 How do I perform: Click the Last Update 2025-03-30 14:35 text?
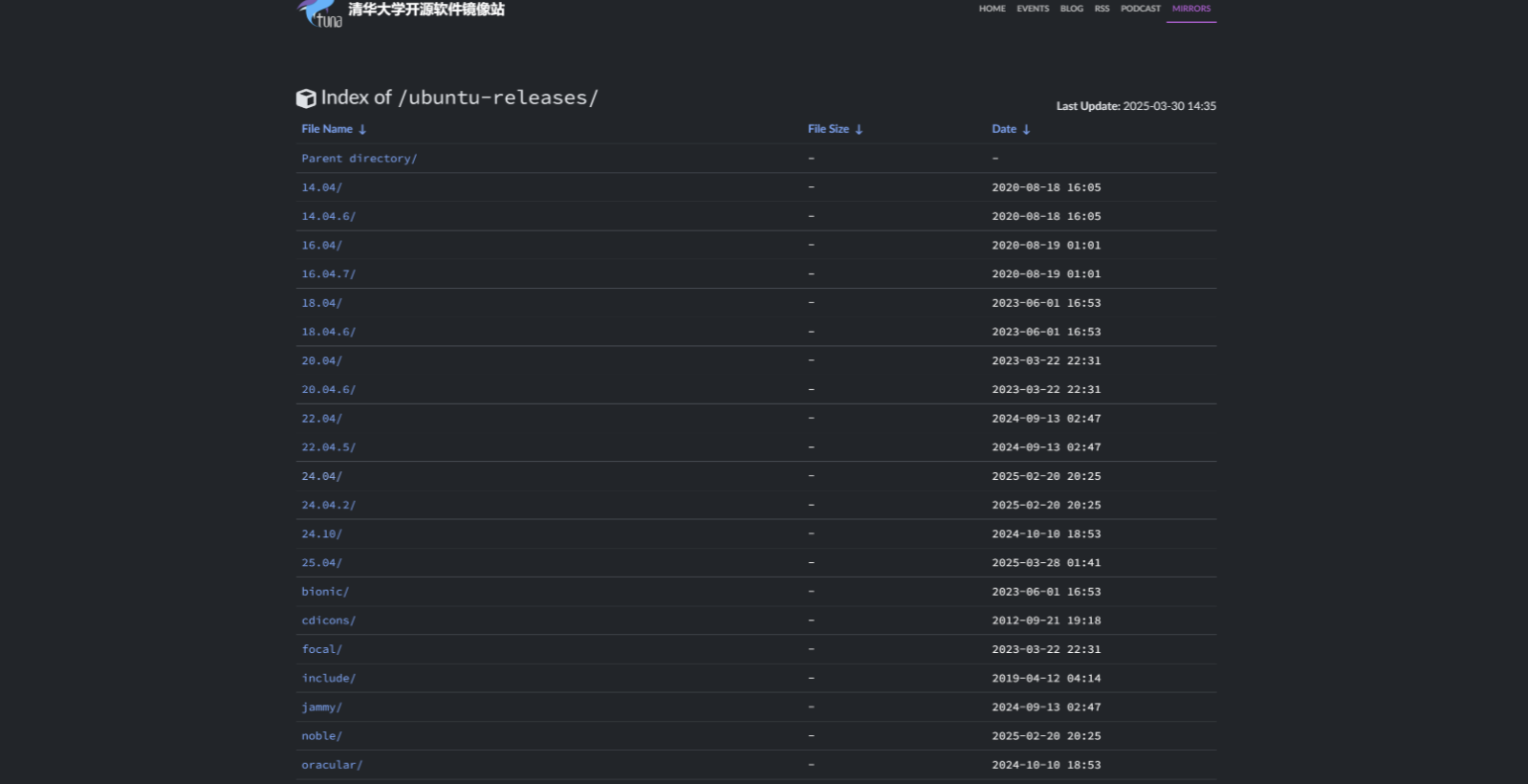click(1136, 106)
